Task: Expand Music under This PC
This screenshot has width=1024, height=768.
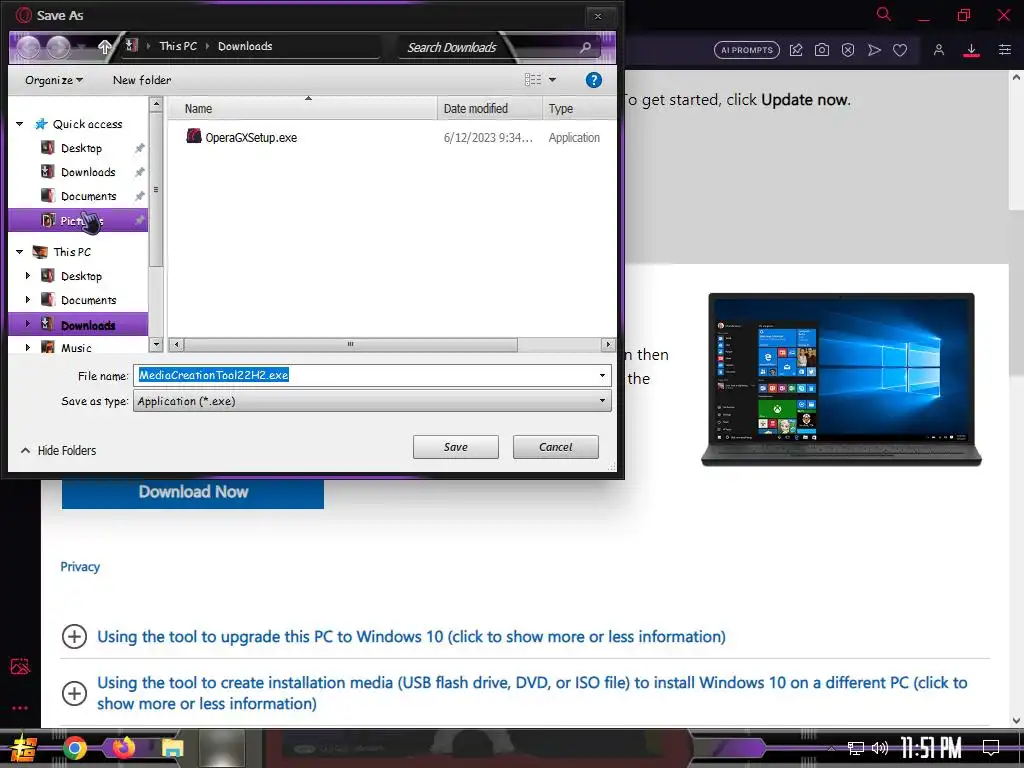Action: (x=27, y=347)
